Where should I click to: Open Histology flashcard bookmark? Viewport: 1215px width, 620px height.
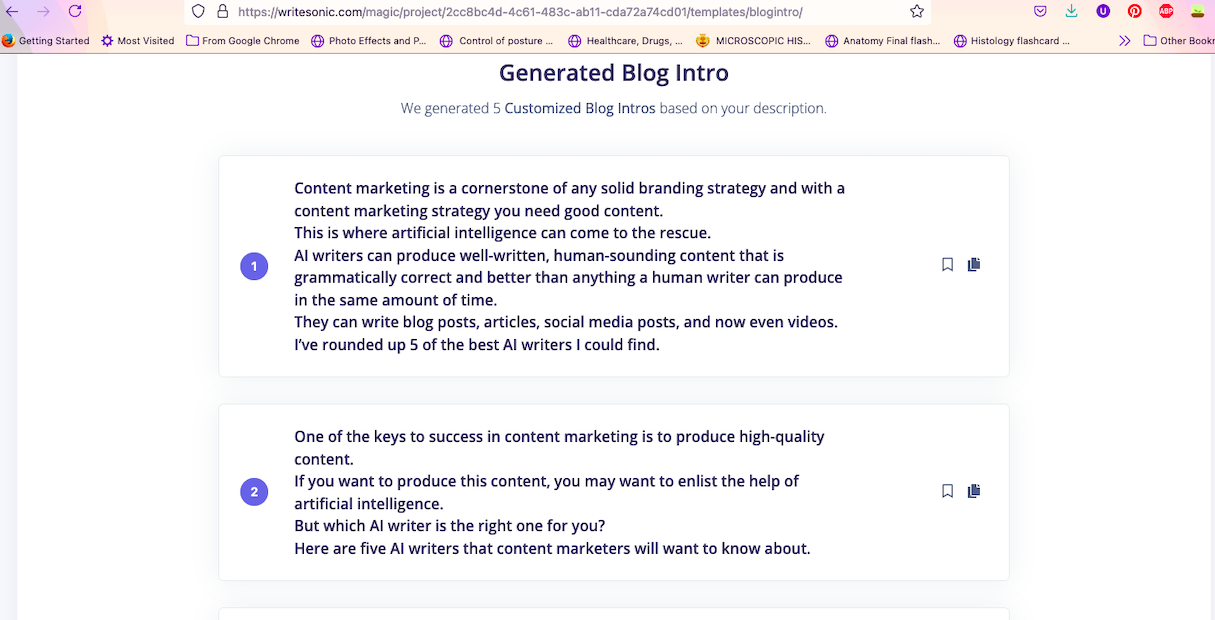click(x=1011, y=41)
